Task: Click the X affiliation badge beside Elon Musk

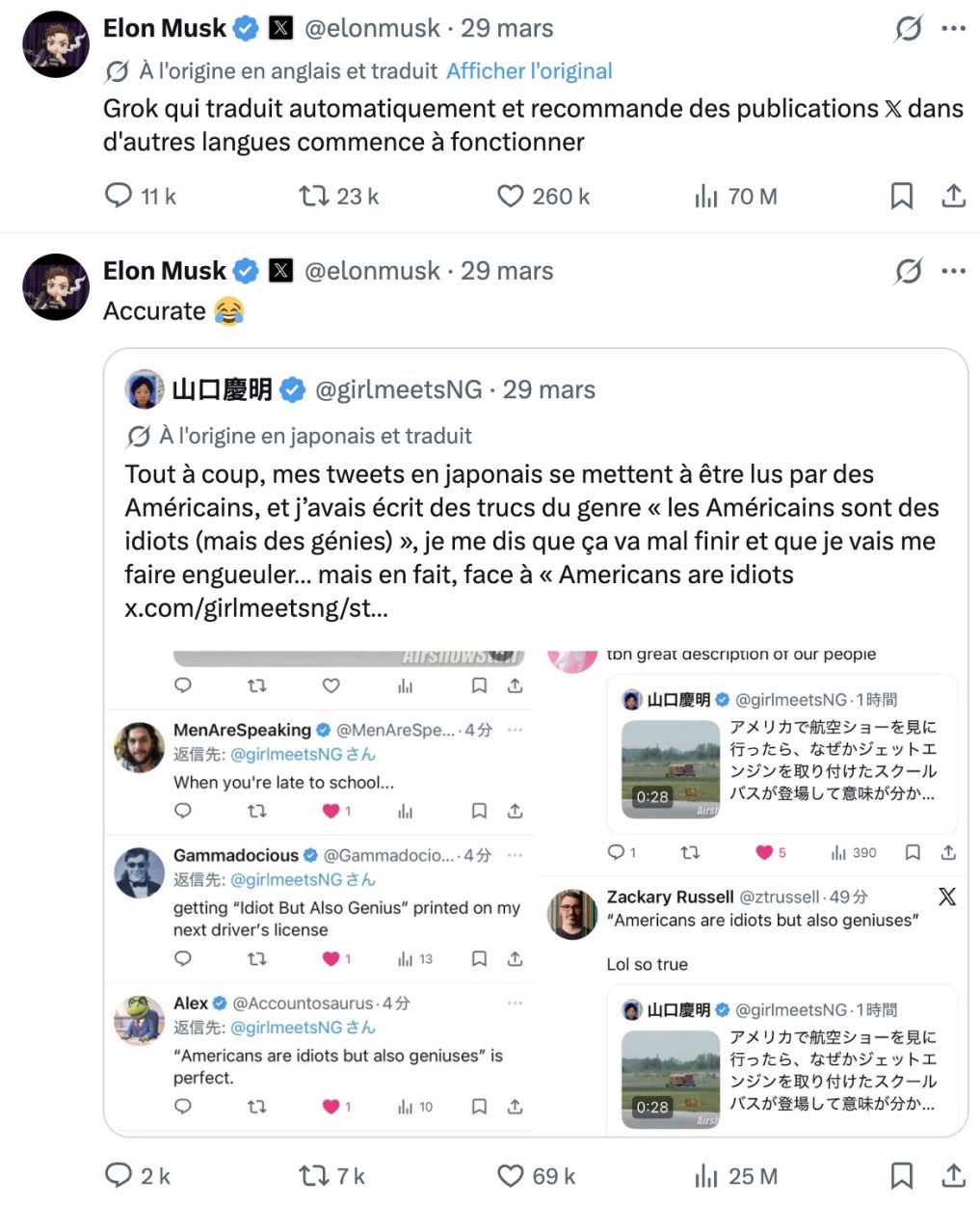Action: 281,28
